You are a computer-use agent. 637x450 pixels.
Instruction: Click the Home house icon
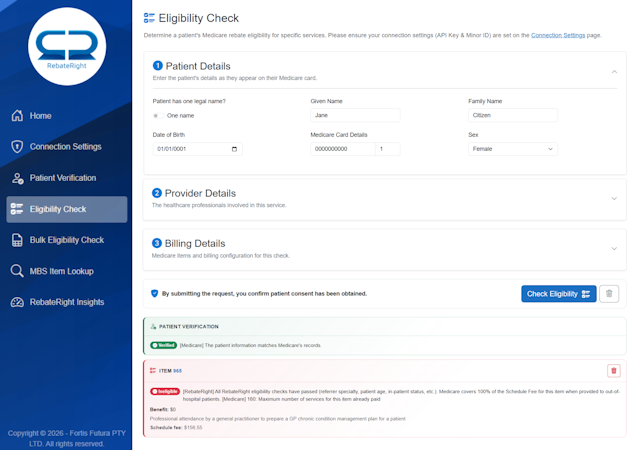[x=17, y=116]
